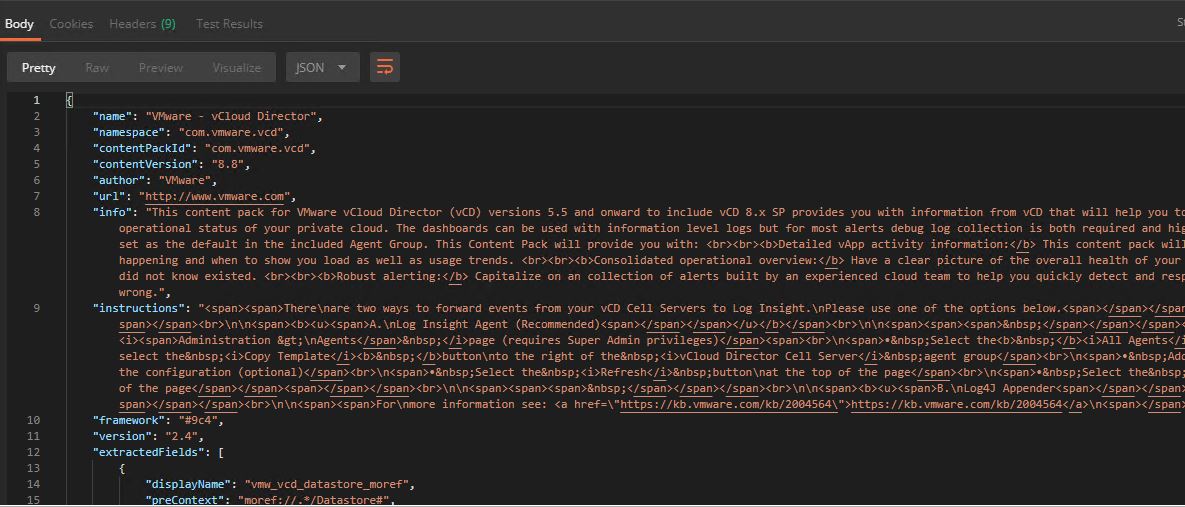Click line number 9 in the gutter
This screenshot has height=507, width=1185.
pos(37,308)
